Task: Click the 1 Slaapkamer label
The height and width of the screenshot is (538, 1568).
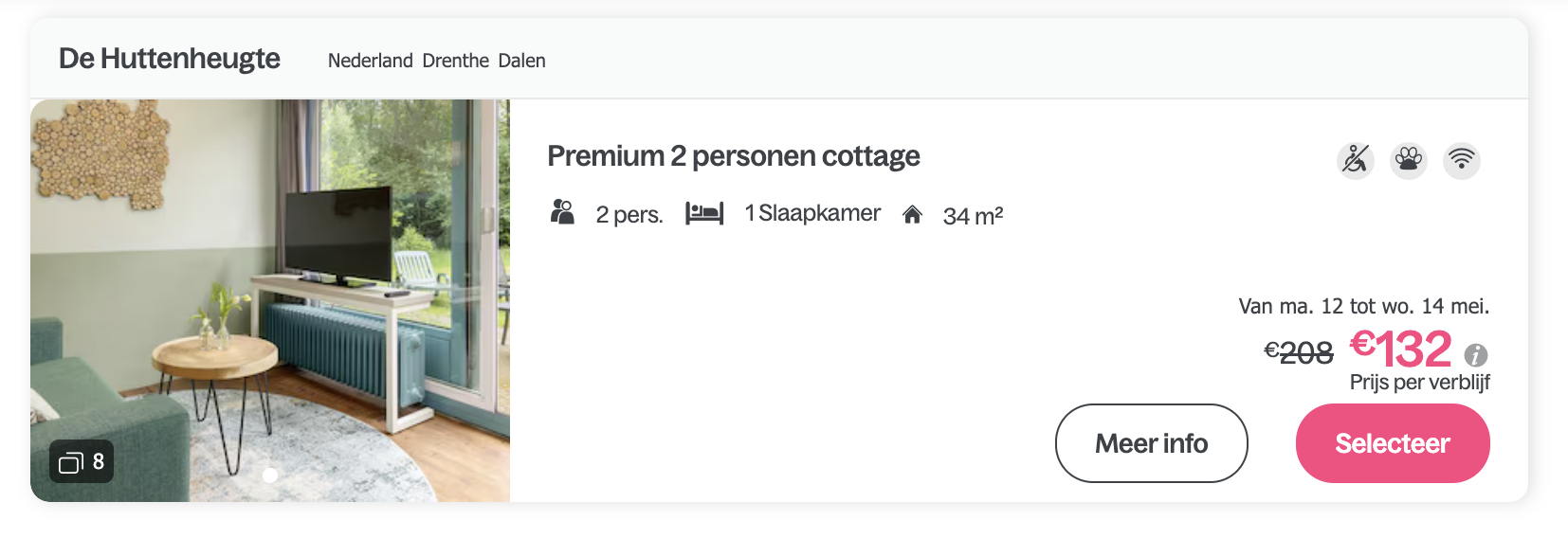Action: point(812,213)
